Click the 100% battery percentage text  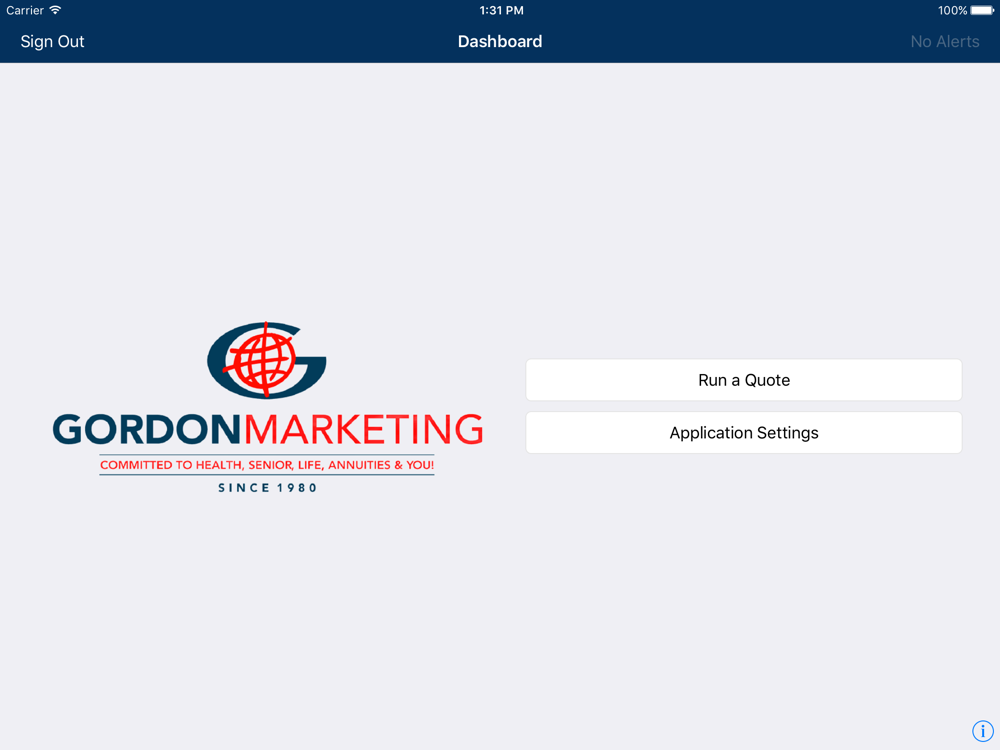pyautogui.click(x=952, y=10)
